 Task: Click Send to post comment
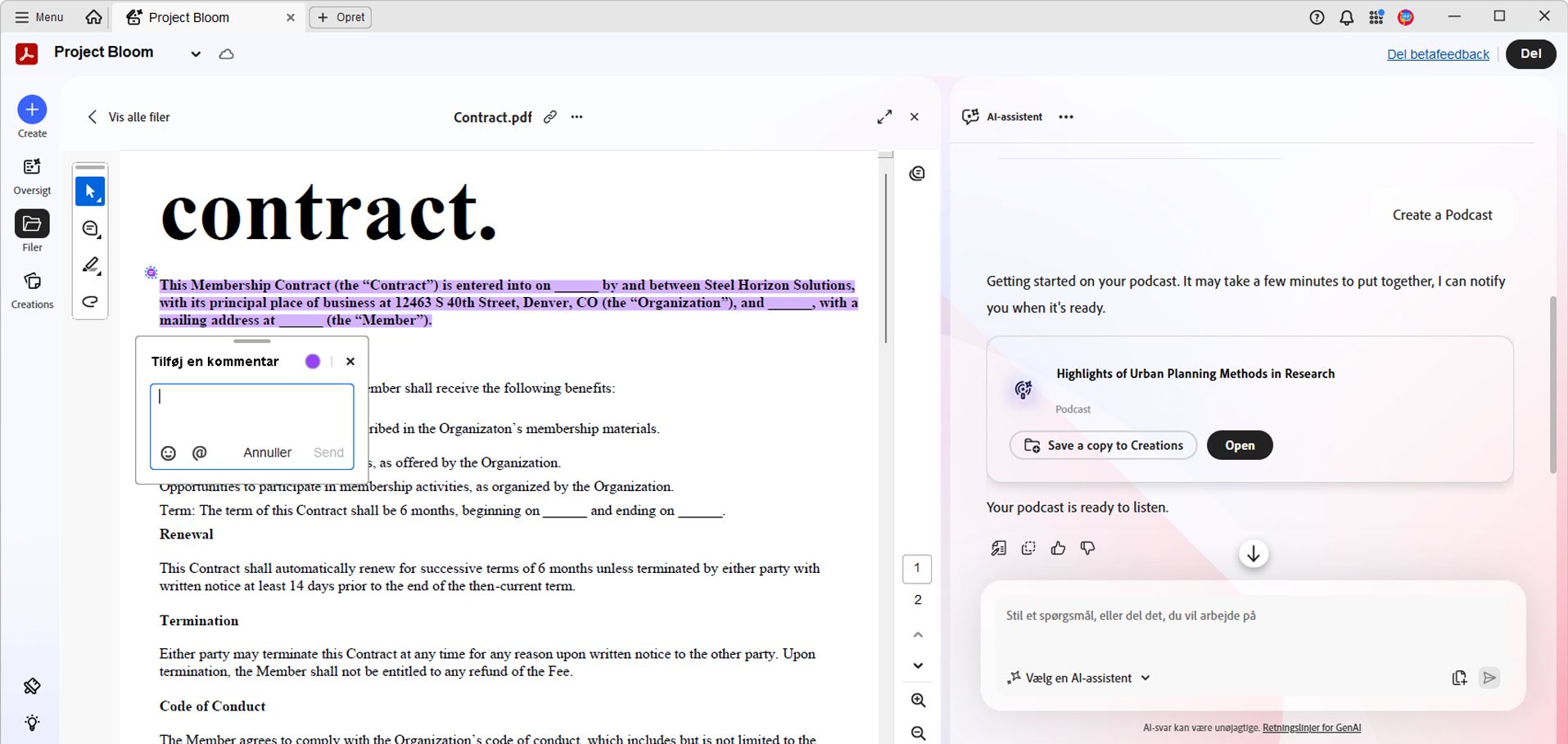click(328, 453)
